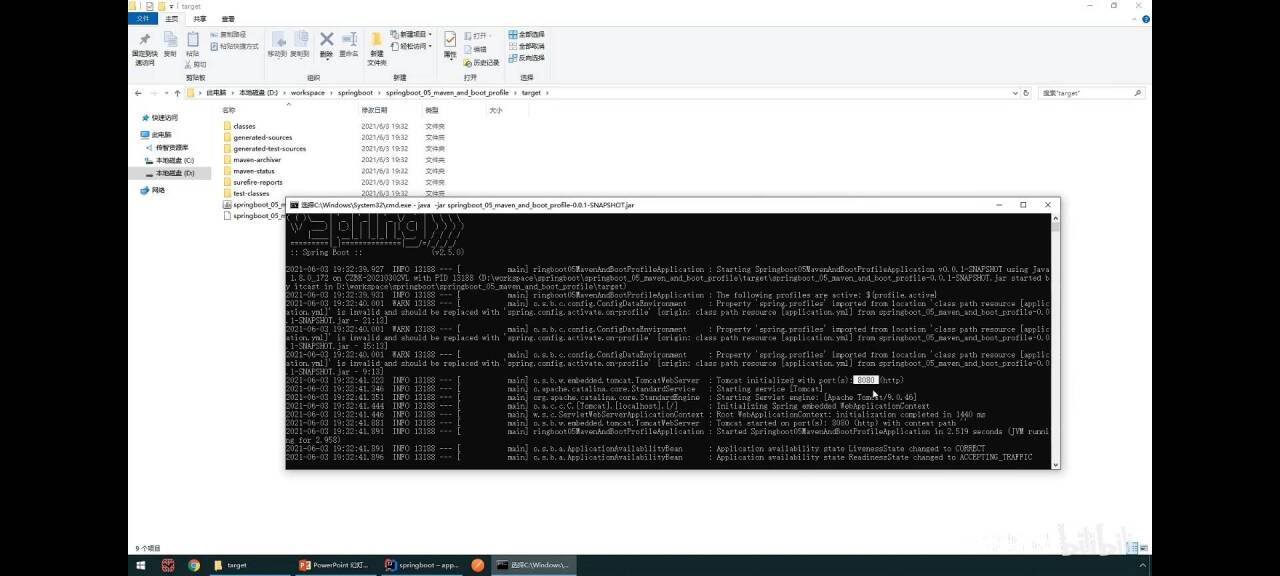Select 本地磁盘 (D:) in sidebar

tap(169, 173)
